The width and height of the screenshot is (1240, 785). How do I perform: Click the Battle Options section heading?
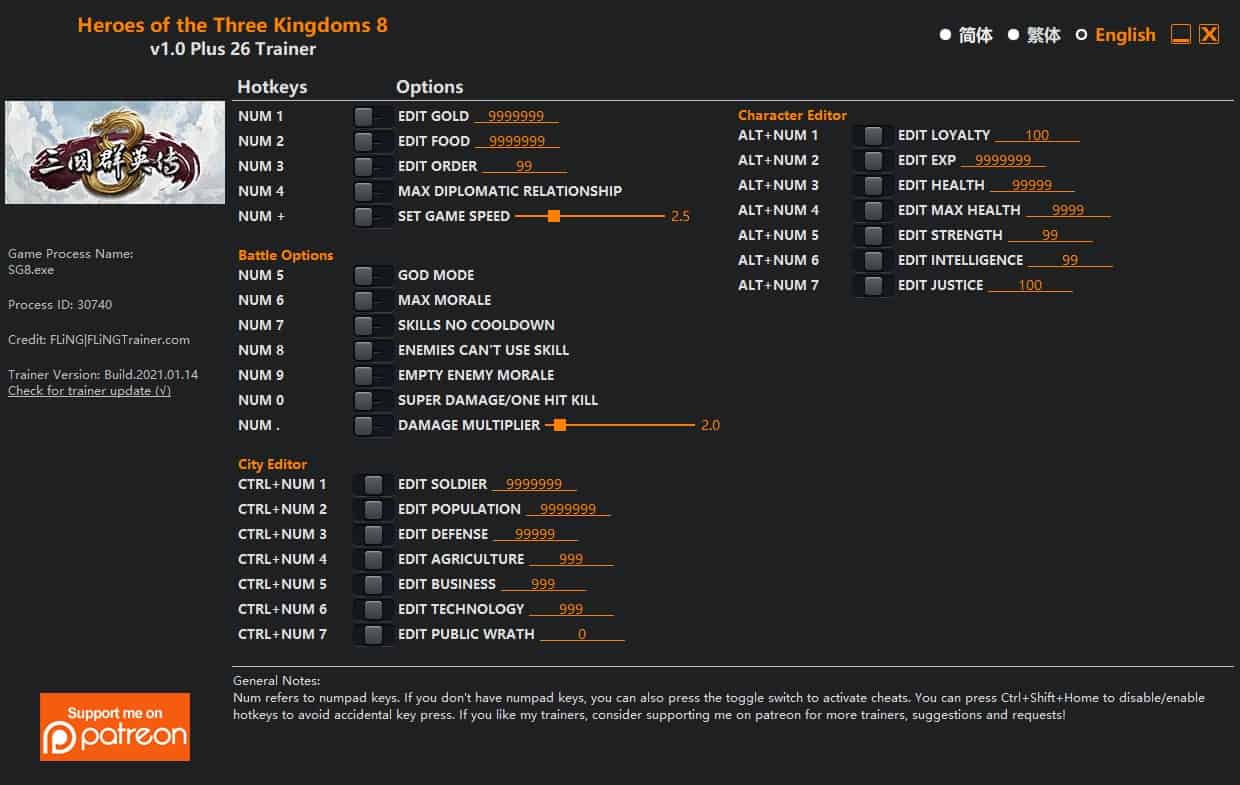coord(286,255)
